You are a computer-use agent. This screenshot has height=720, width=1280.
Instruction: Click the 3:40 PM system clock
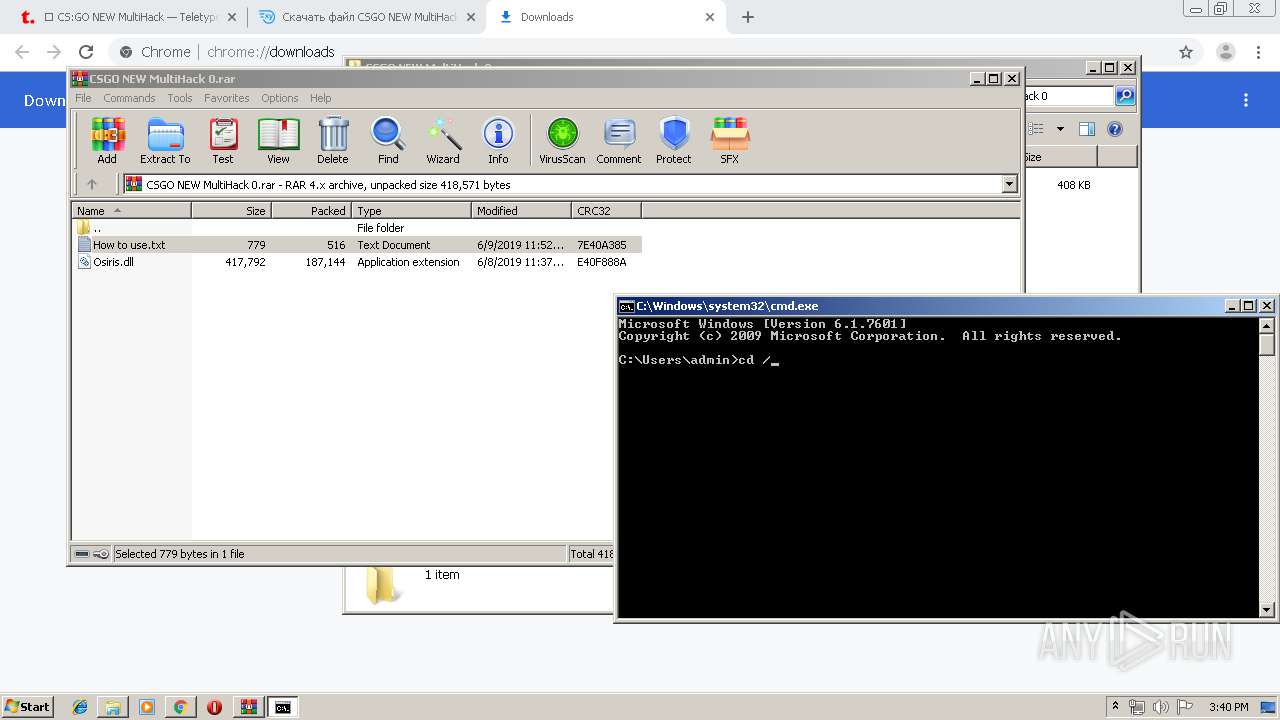[x=1229, y=707]
